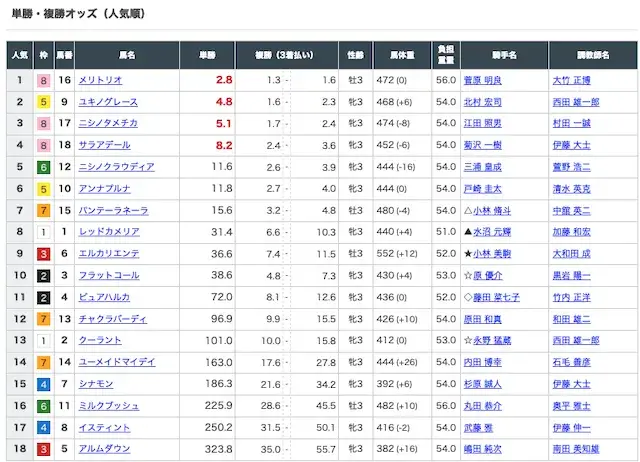Open trainer link 竹内 正洋
The width and height of the screenshot is (640, 462).
(571, 297)
